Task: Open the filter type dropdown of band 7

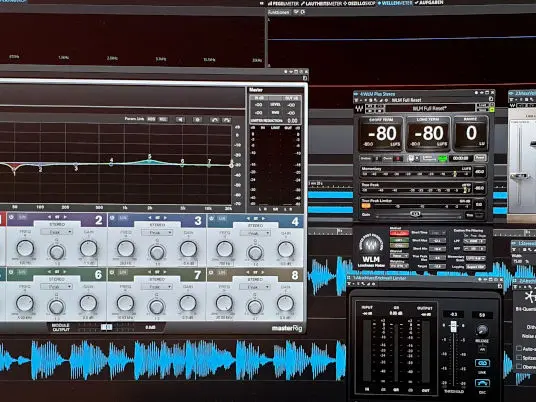Action: coord(157,286)
